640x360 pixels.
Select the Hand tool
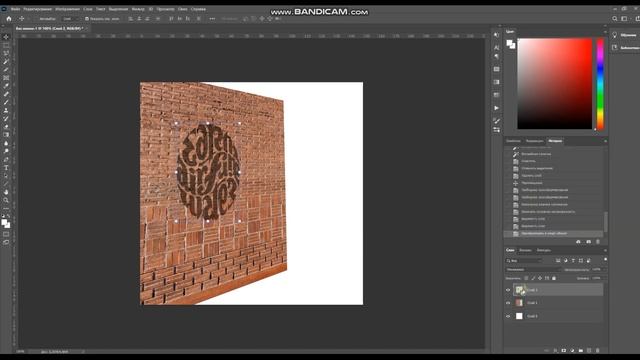(x=6, y=192)
